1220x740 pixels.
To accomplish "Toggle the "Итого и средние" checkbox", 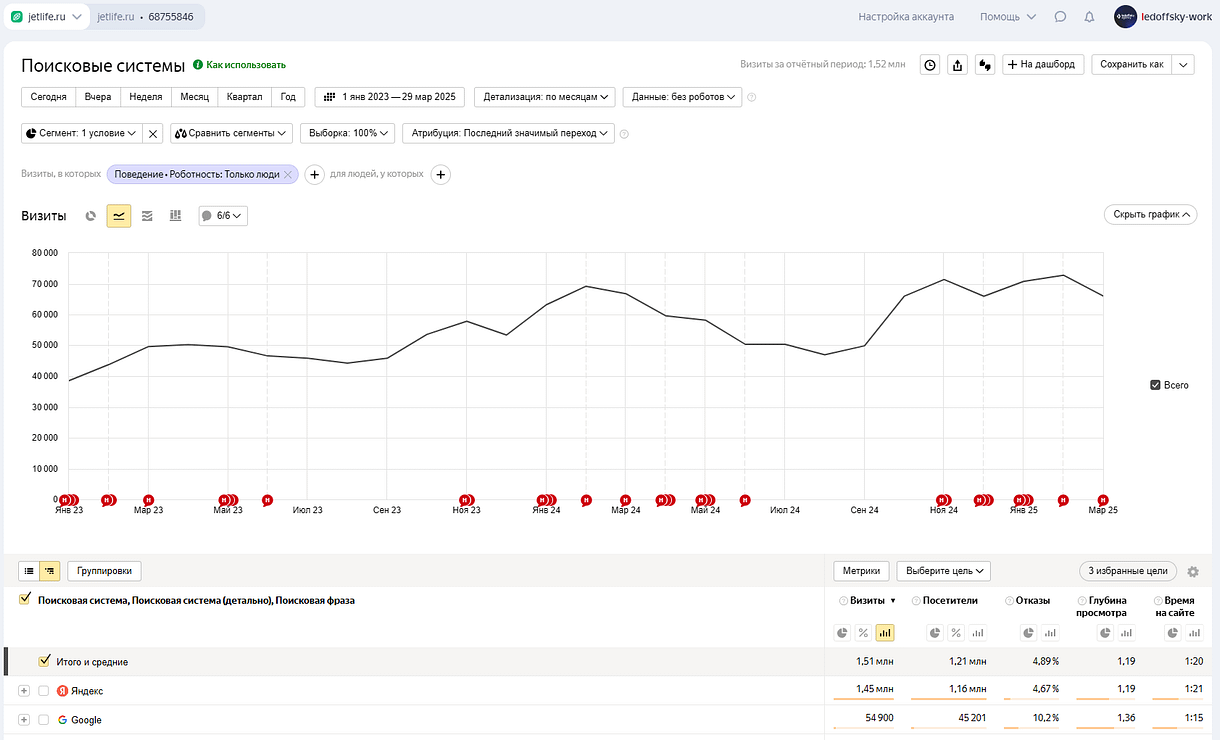I will 44,662.
